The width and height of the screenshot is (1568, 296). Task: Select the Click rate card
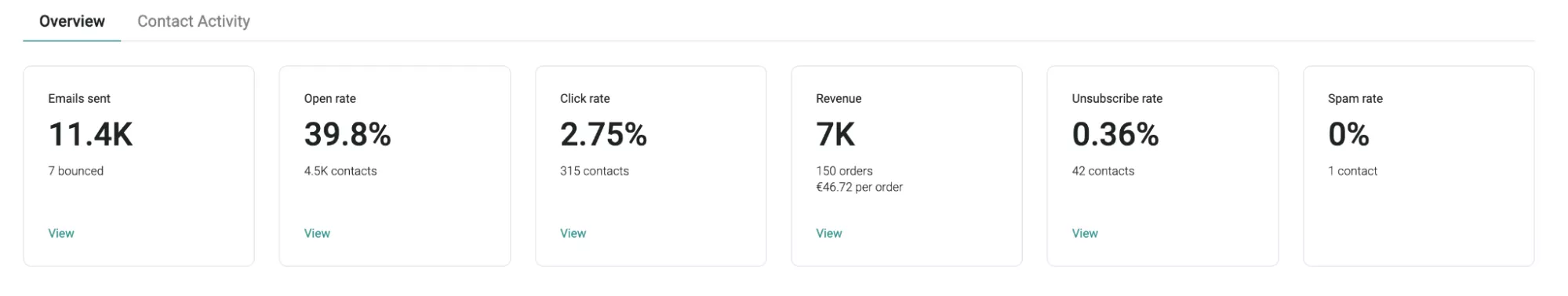tap(651, 166)
